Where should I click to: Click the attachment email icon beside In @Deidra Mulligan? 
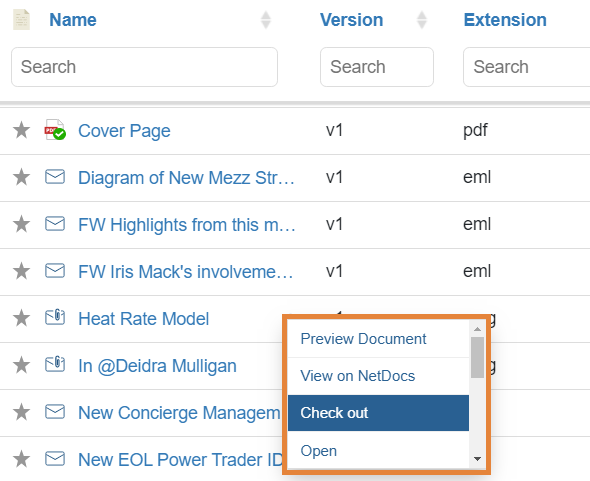[55, 364]
